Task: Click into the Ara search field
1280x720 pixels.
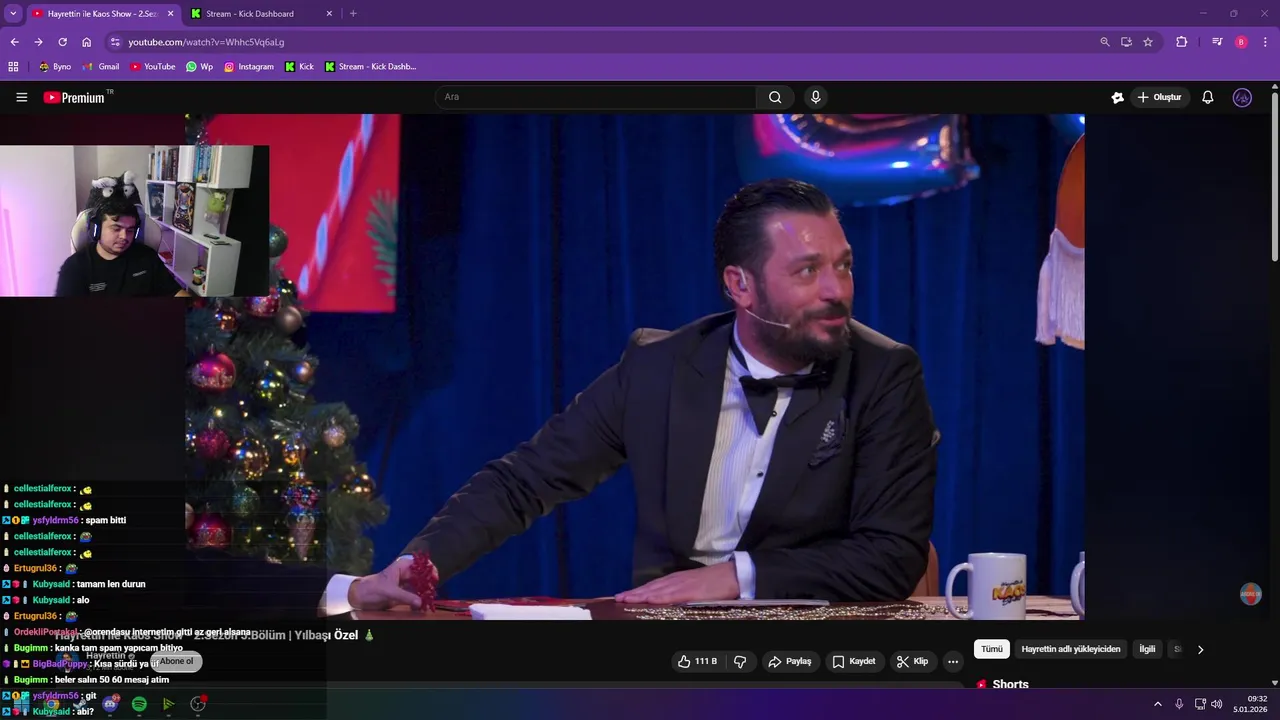Action: tap(596, 97)
